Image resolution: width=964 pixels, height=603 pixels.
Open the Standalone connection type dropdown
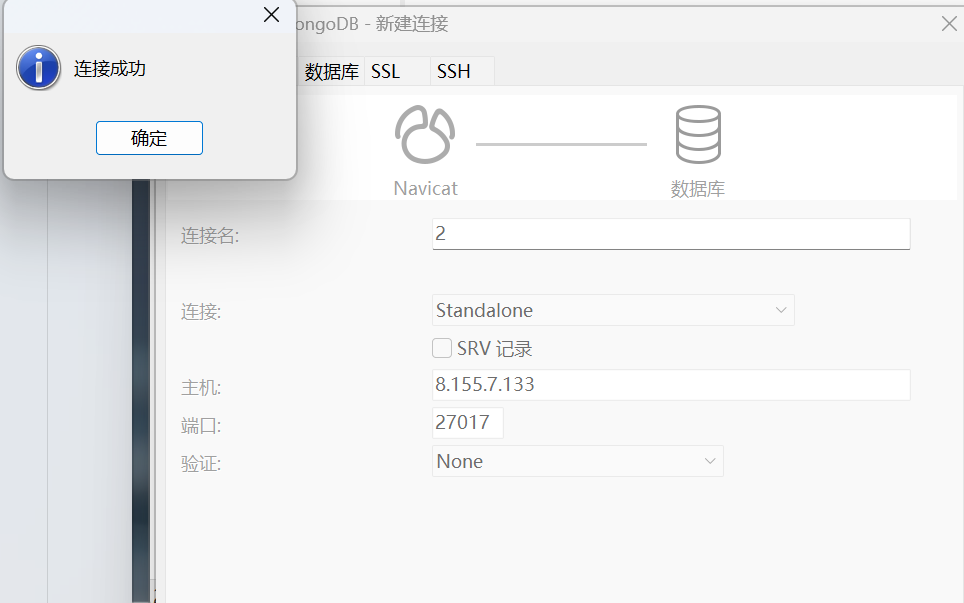pos(613,310)
